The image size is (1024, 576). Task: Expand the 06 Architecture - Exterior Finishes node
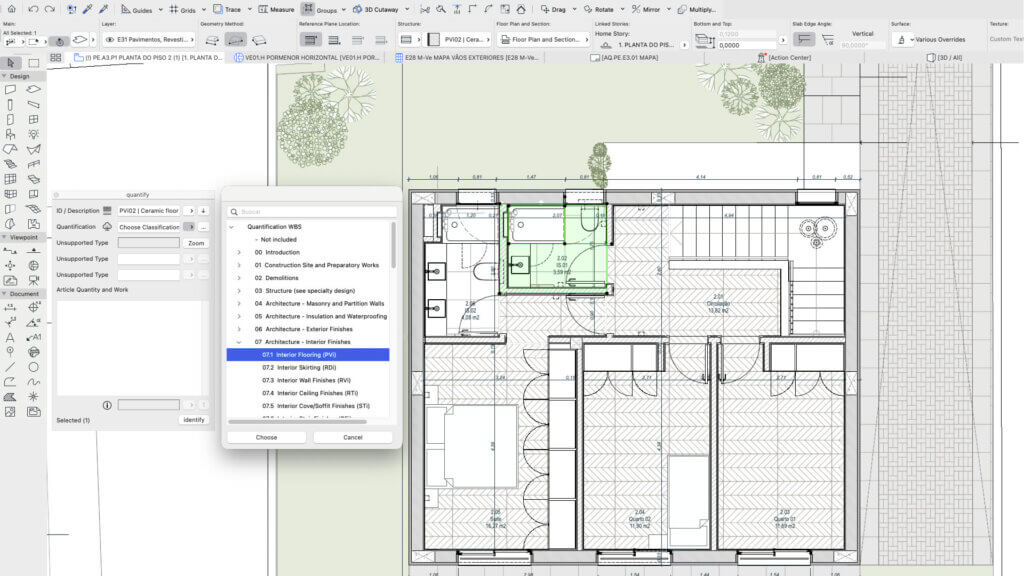(239, 329)
